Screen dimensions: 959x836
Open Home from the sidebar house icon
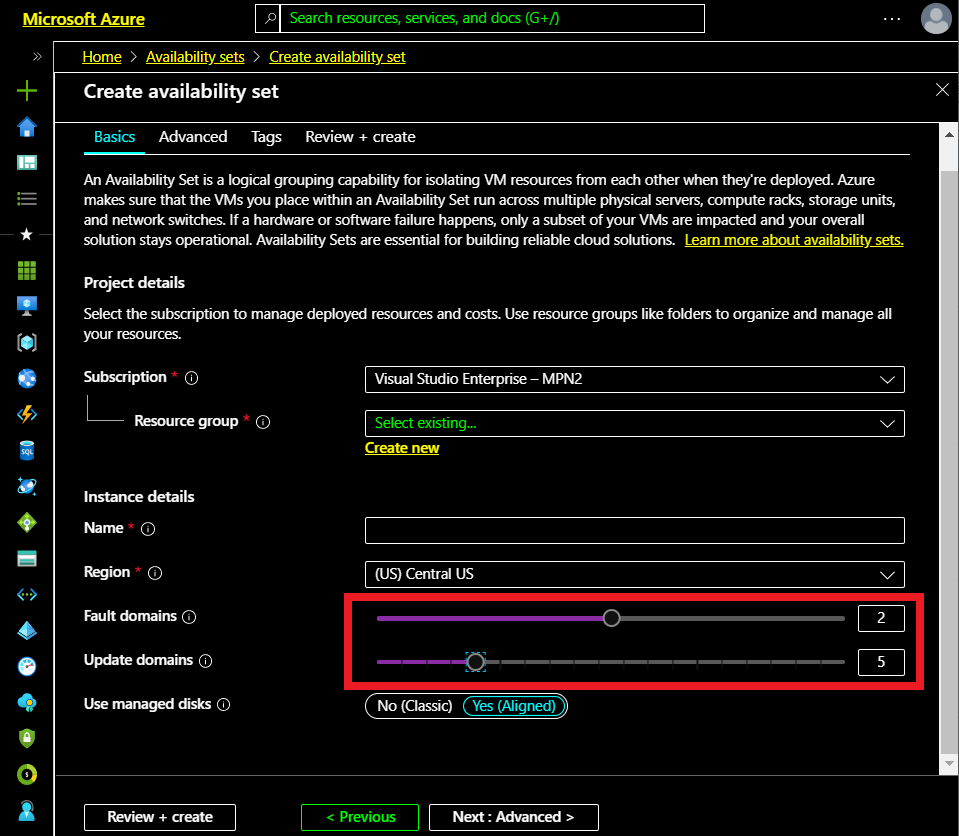(x=27, y=127)
